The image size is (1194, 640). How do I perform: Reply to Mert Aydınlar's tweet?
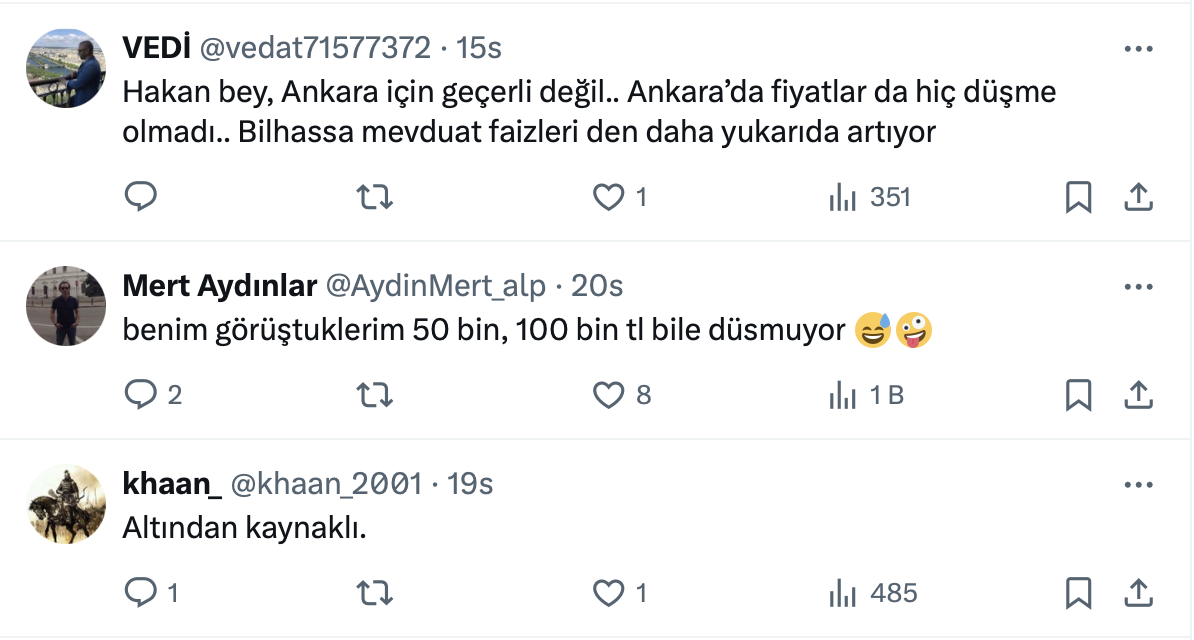141,395
